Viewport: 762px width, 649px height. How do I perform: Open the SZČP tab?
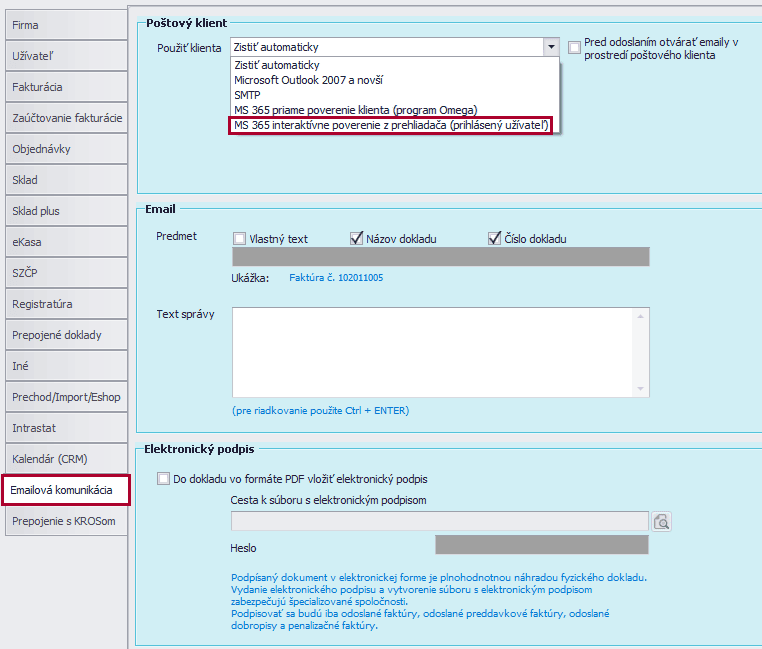[66, 273]
